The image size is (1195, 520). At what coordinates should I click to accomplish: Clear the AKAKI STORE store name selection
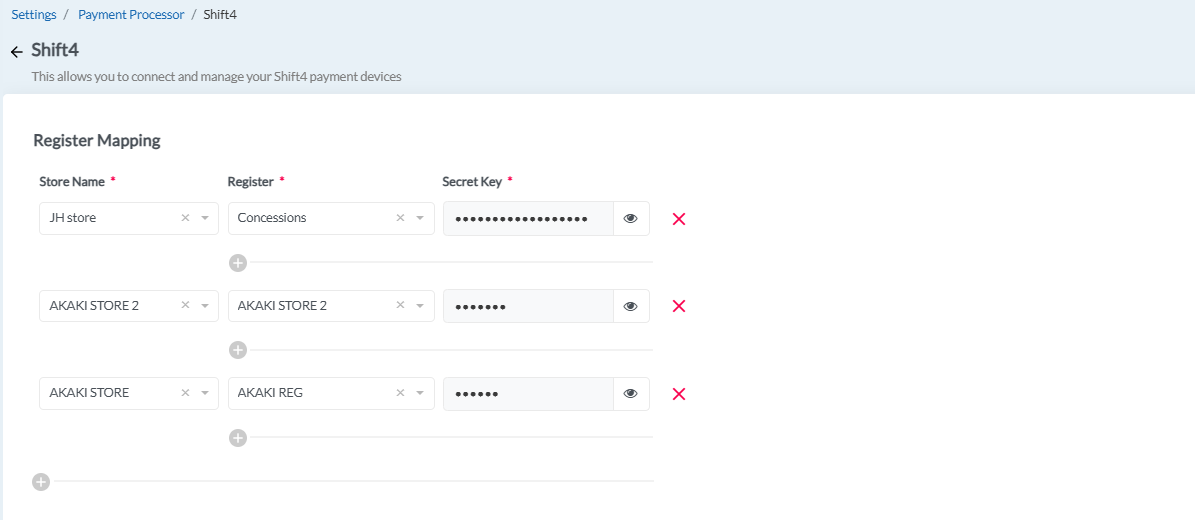click(x=185, y=393)
